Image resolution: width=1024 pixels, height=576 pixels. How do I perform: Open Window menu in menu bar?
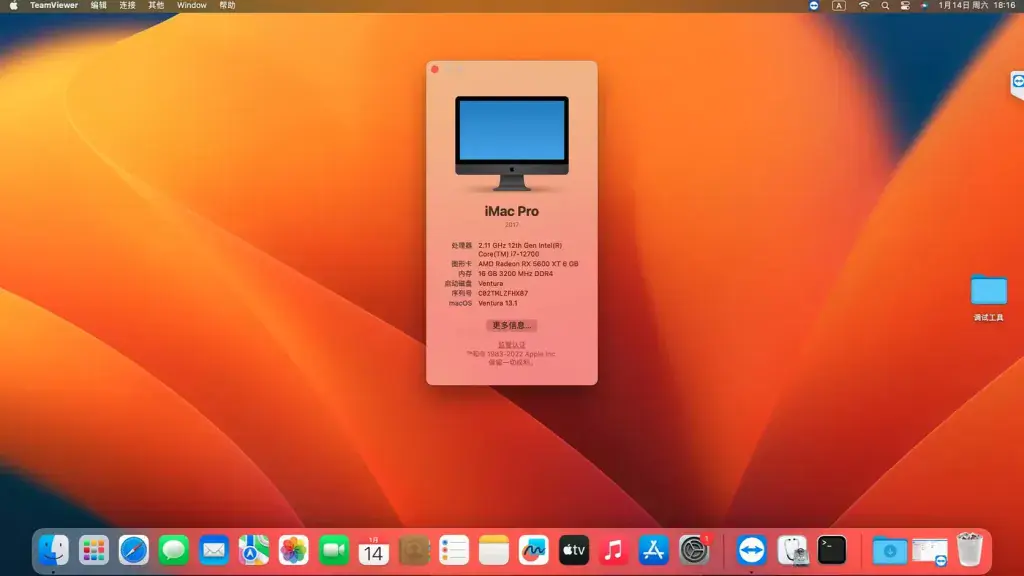pos(191,5)
